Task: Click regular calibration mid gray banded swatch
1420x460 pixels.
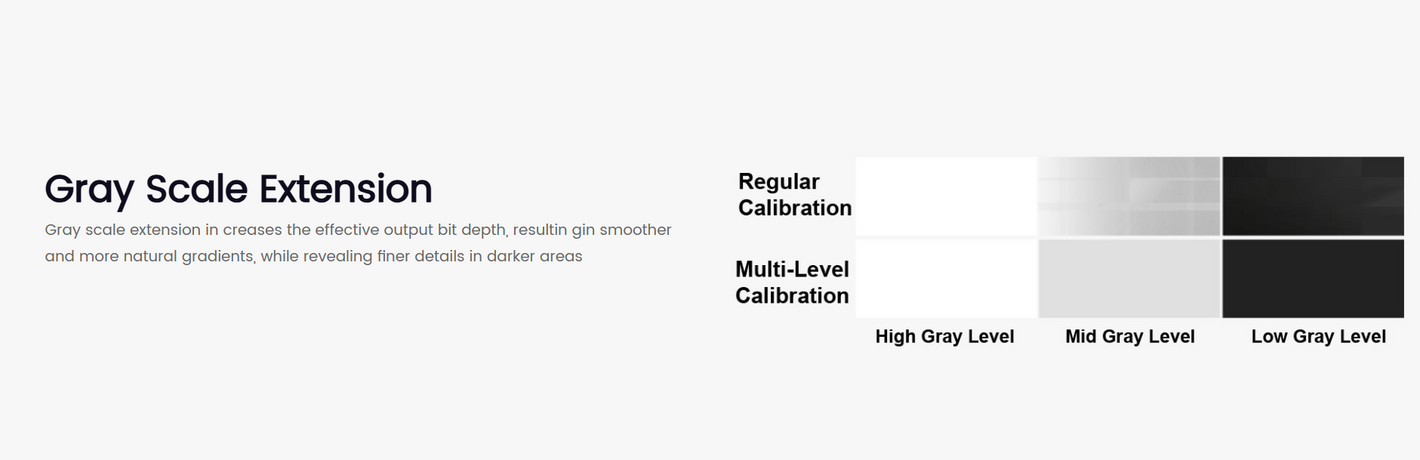Action: pos(1130,196)
